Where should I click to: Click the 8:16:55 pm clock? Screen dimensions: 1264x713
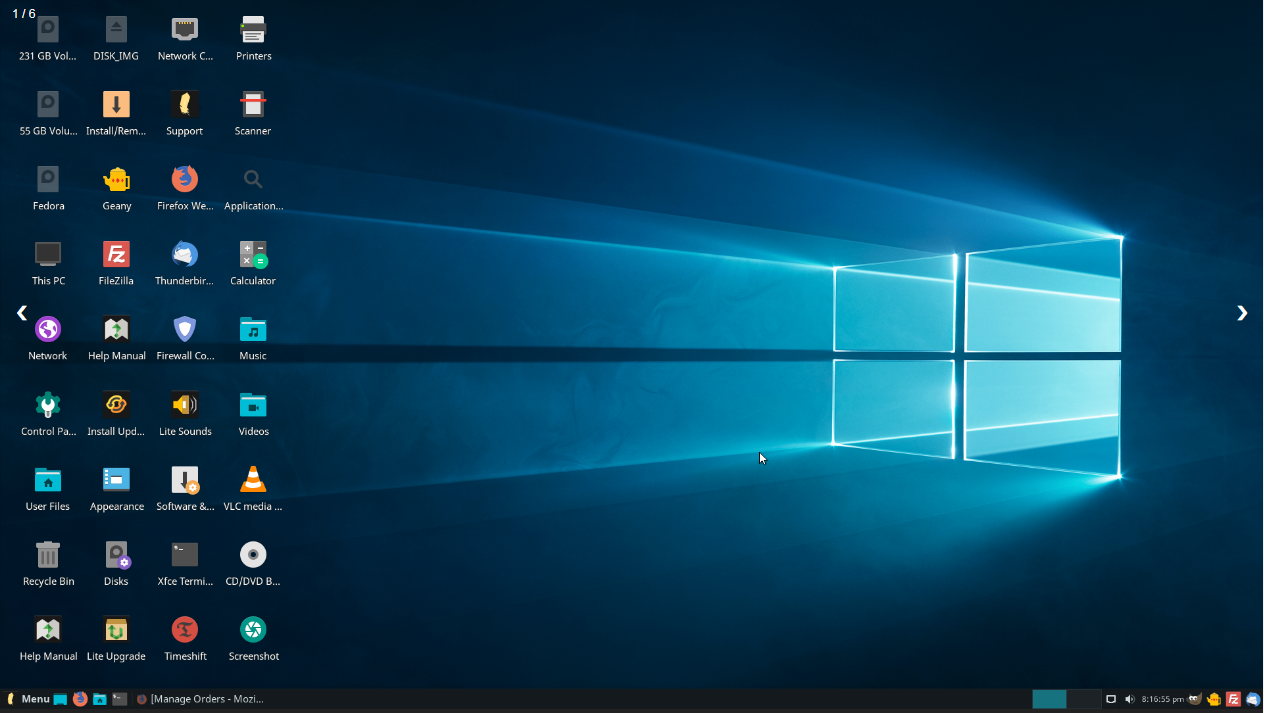coord(1163,699)
